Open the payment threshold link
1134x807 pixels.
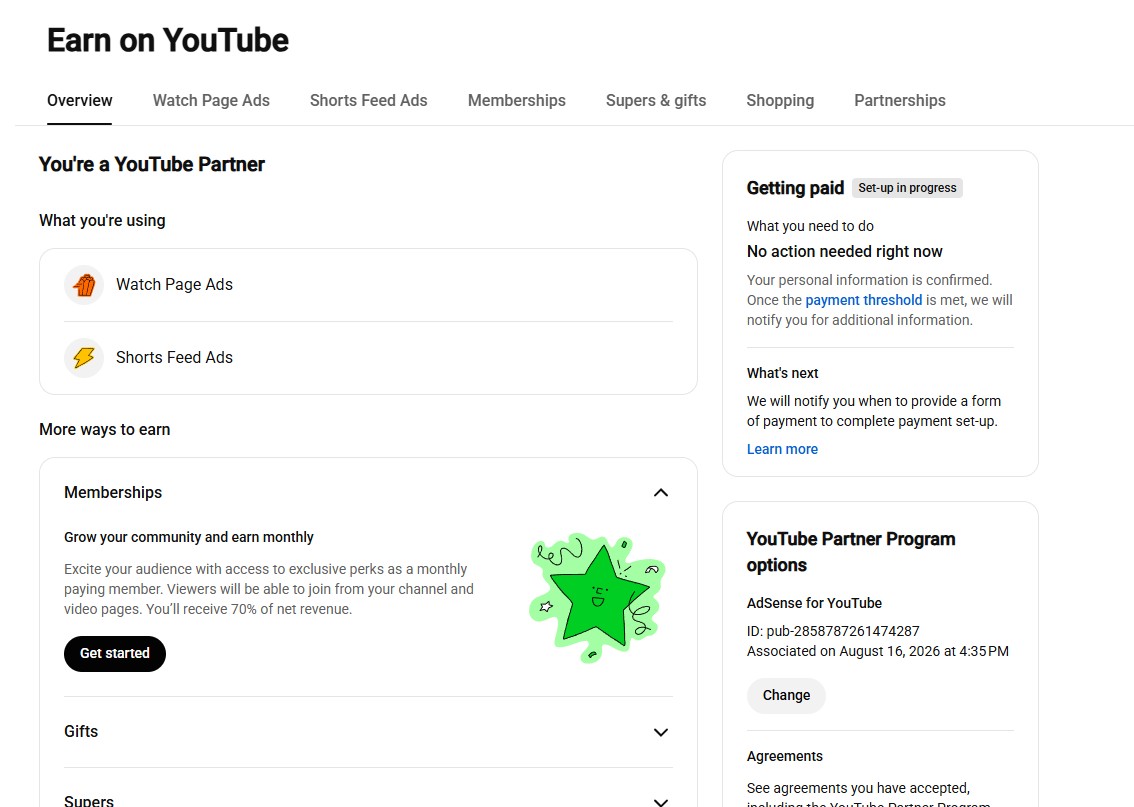pos(864,300)
